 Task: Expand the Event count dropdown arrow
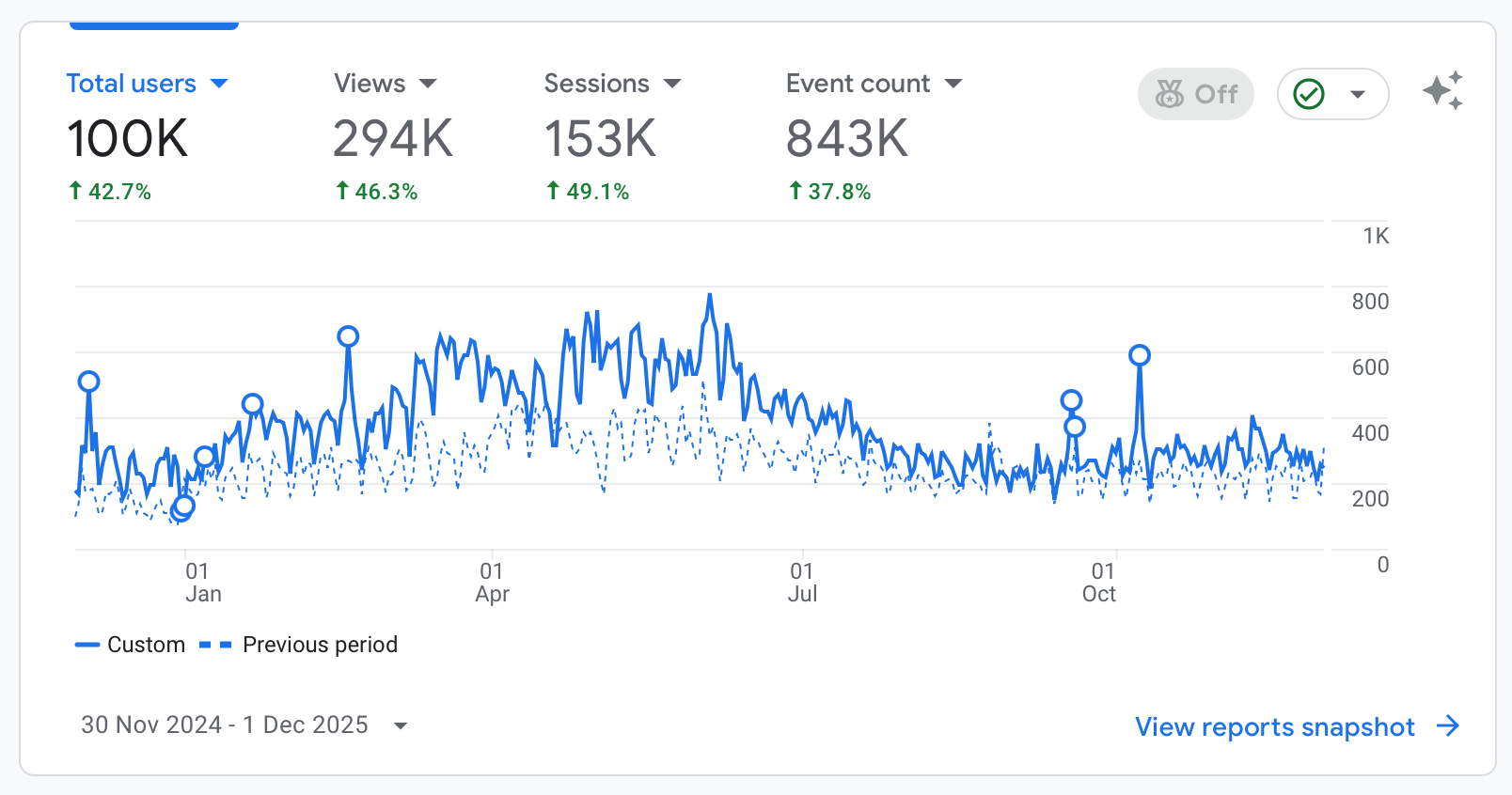(x=953, y=84)
